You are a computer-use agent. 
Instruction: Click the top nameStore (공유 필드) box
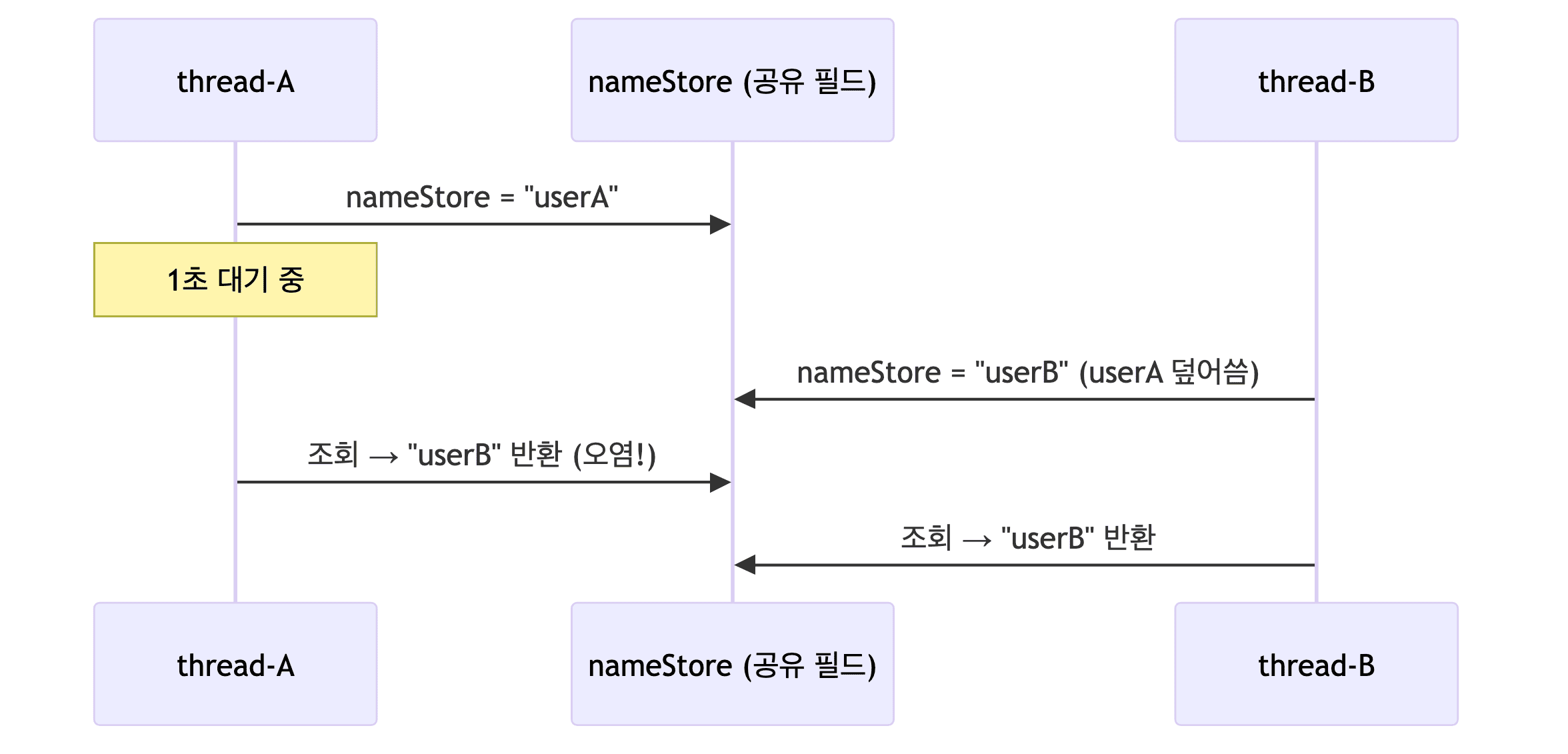point(732,80)
